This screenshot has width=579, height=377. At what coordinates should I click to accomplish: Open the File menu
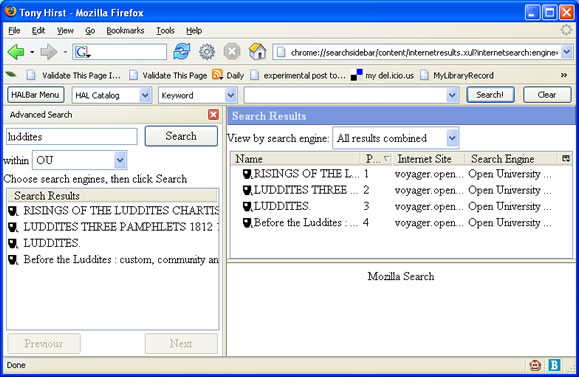14,31
